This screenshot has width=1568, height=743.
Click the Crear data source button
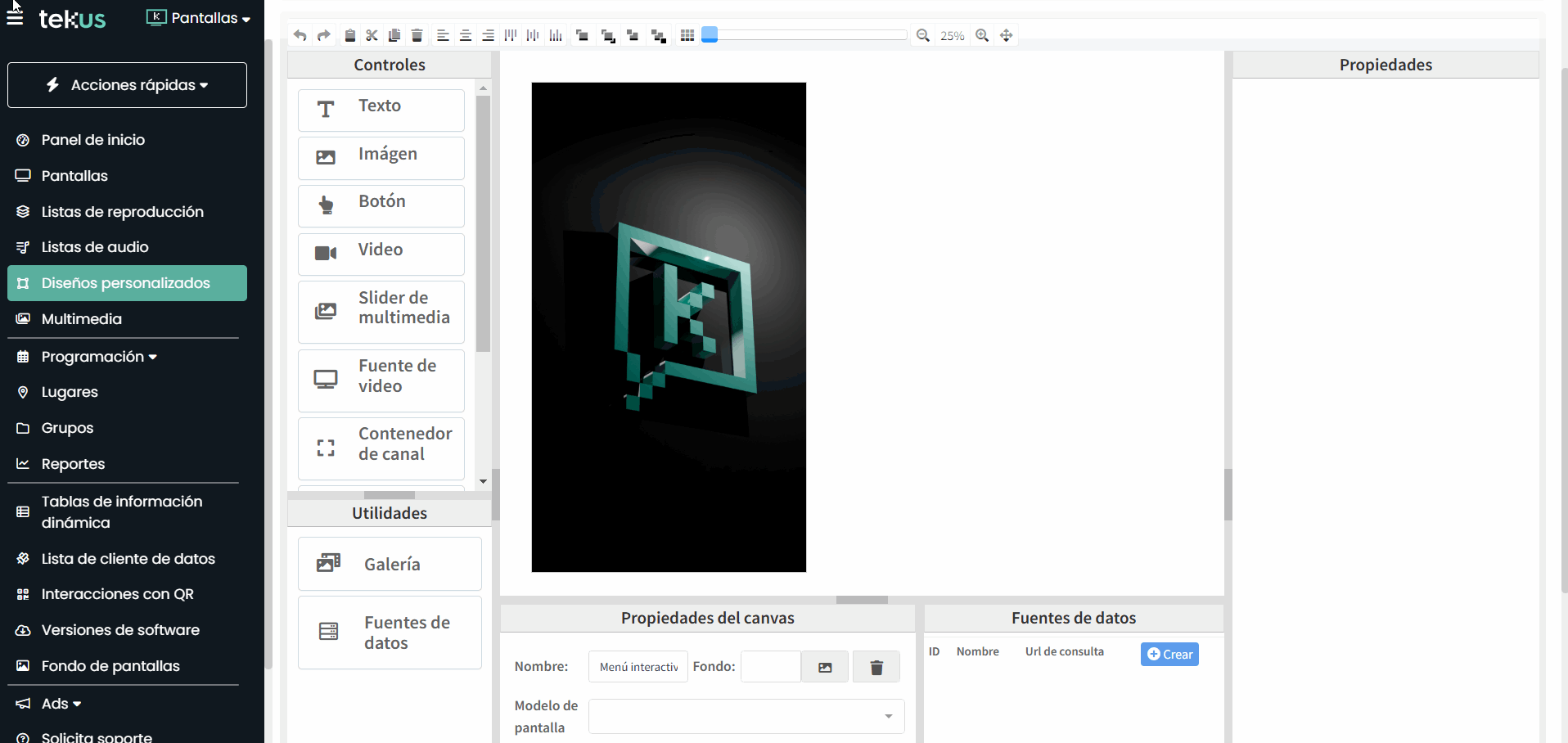point(1169,654)
